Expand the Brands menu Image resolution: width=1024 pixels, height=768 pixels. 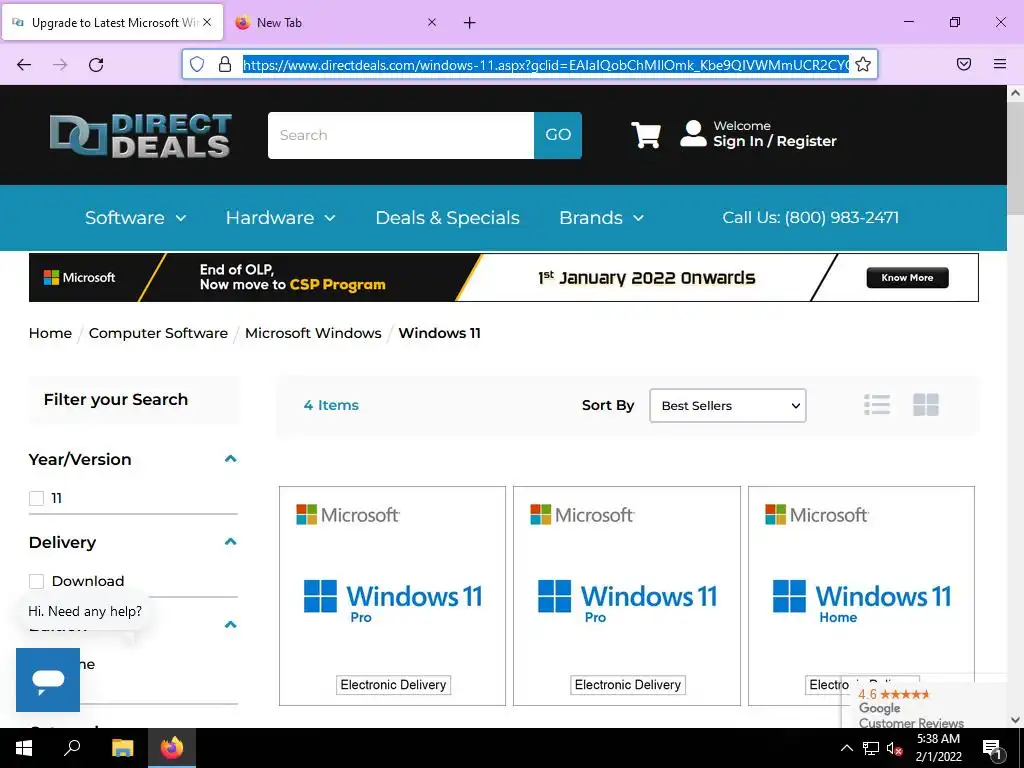click(x=601, y=217)
